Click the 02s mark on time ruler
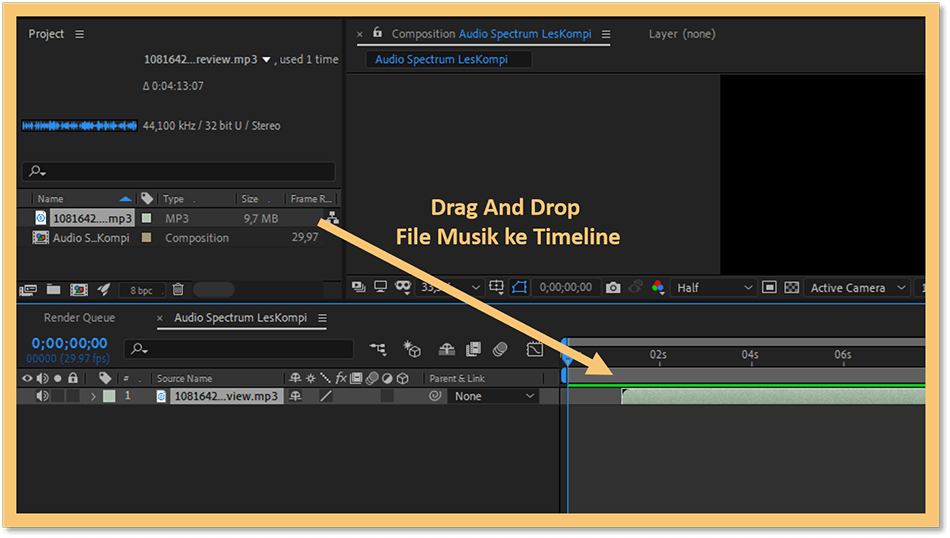 click(x=659, y=354)
